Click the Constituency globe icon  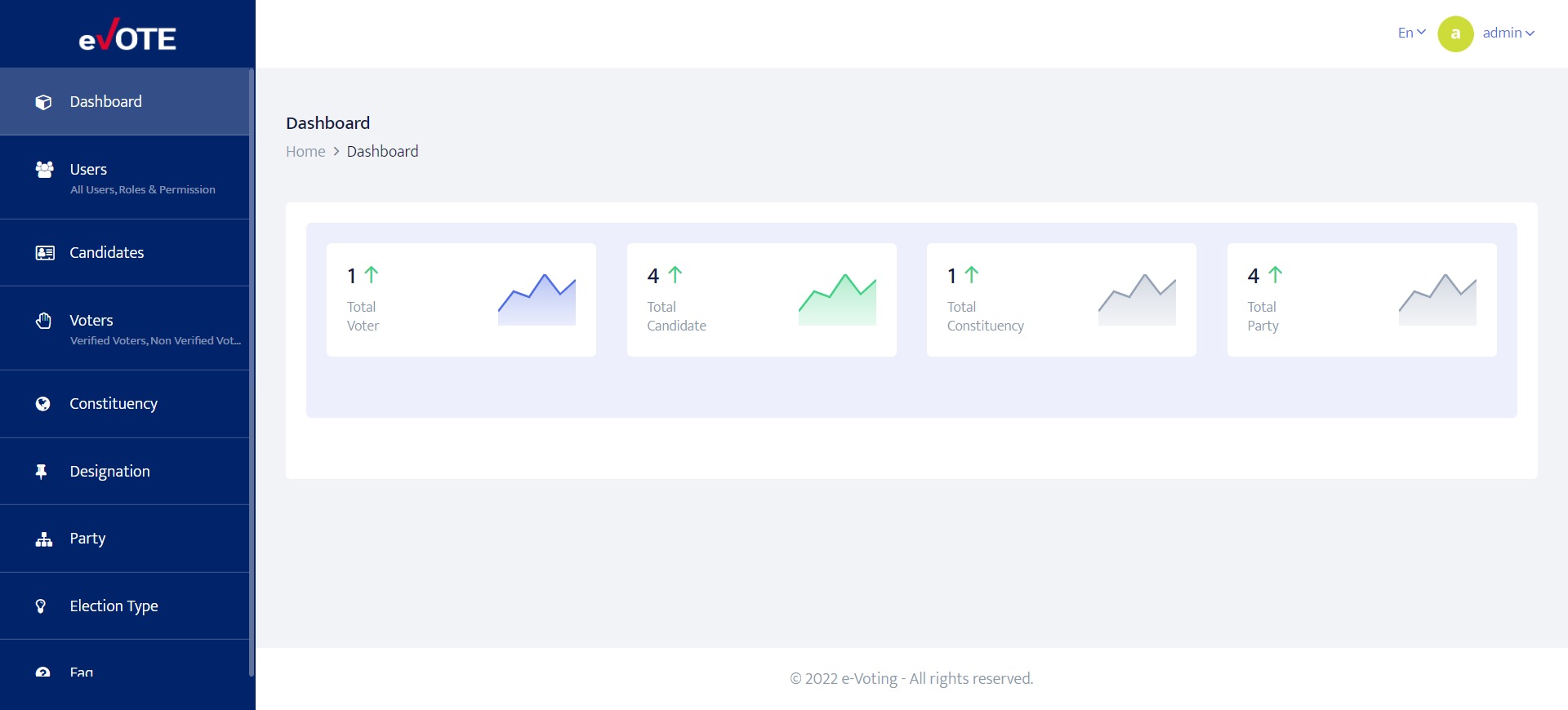click(43, 404)
